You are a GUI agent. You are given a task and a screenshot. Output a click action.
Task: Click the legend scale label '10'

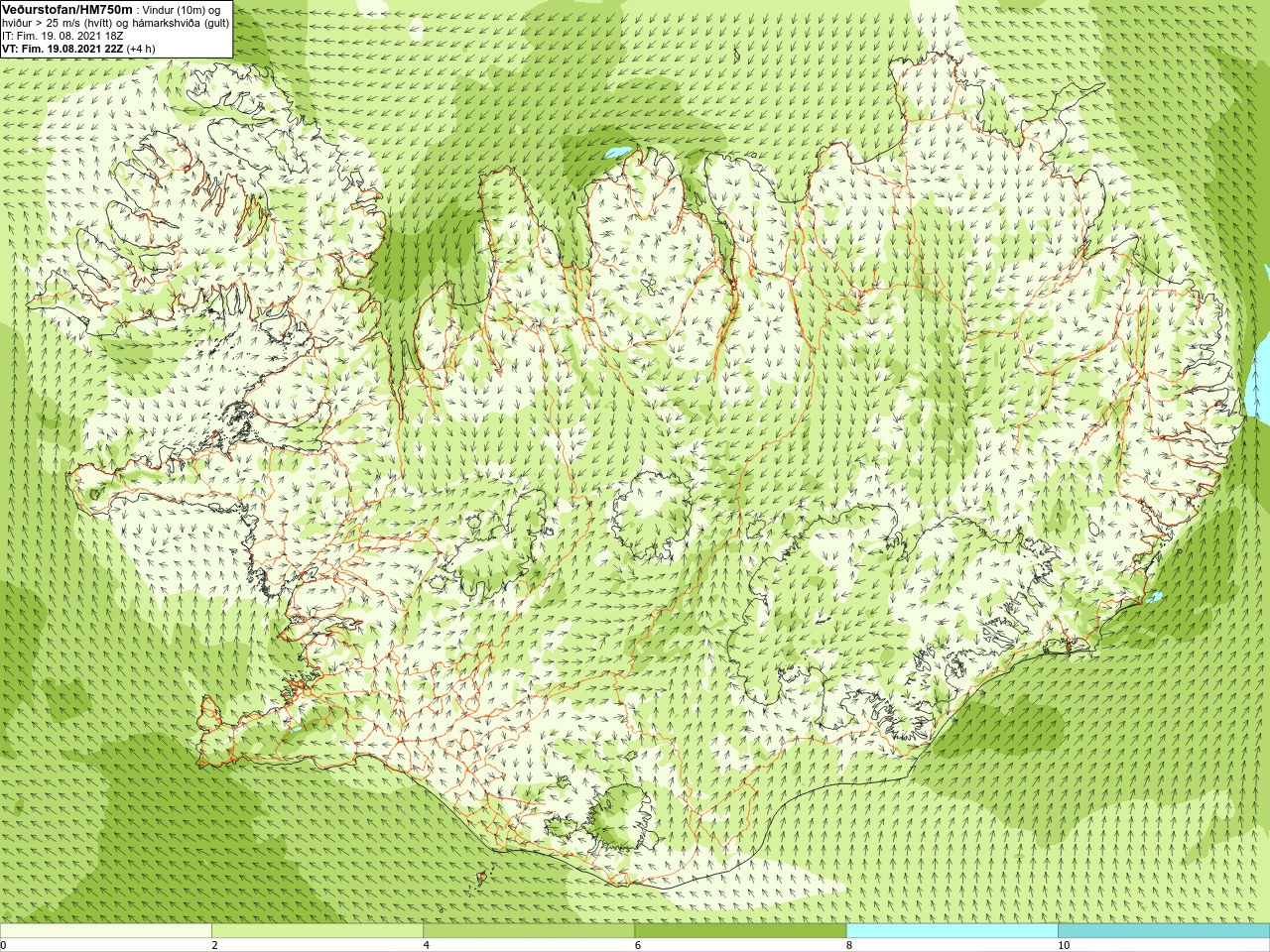(x=1063, y=945)
